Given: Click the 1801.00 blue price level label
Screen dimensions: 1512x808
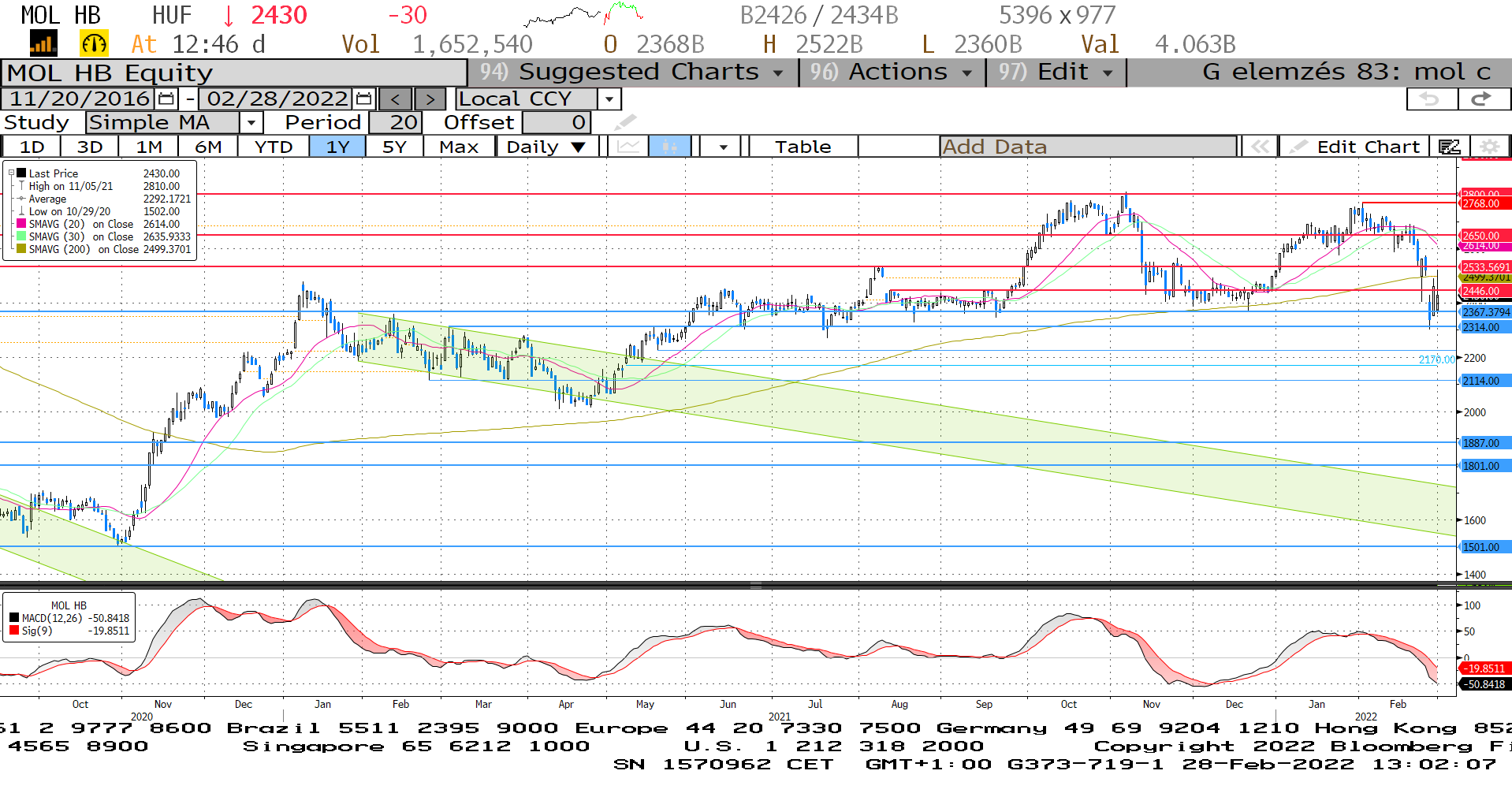Looking at the screenshot, I should [x=1485, y=466].
